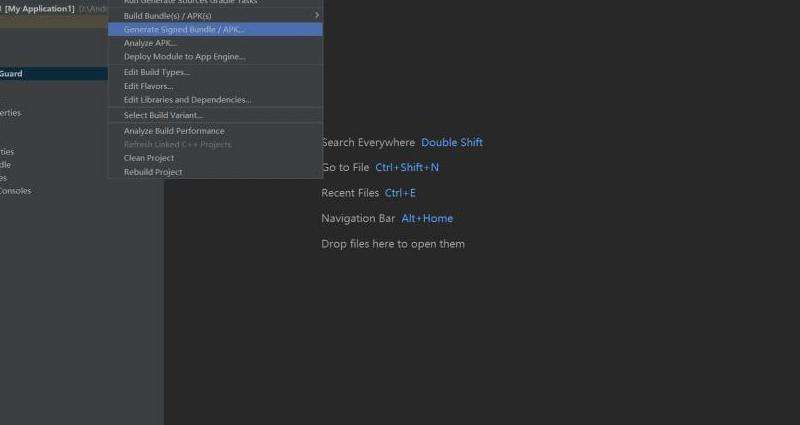Click the Ctrl+Shift+N shortcut text
The image size is (800, 425).
[407, 167]
